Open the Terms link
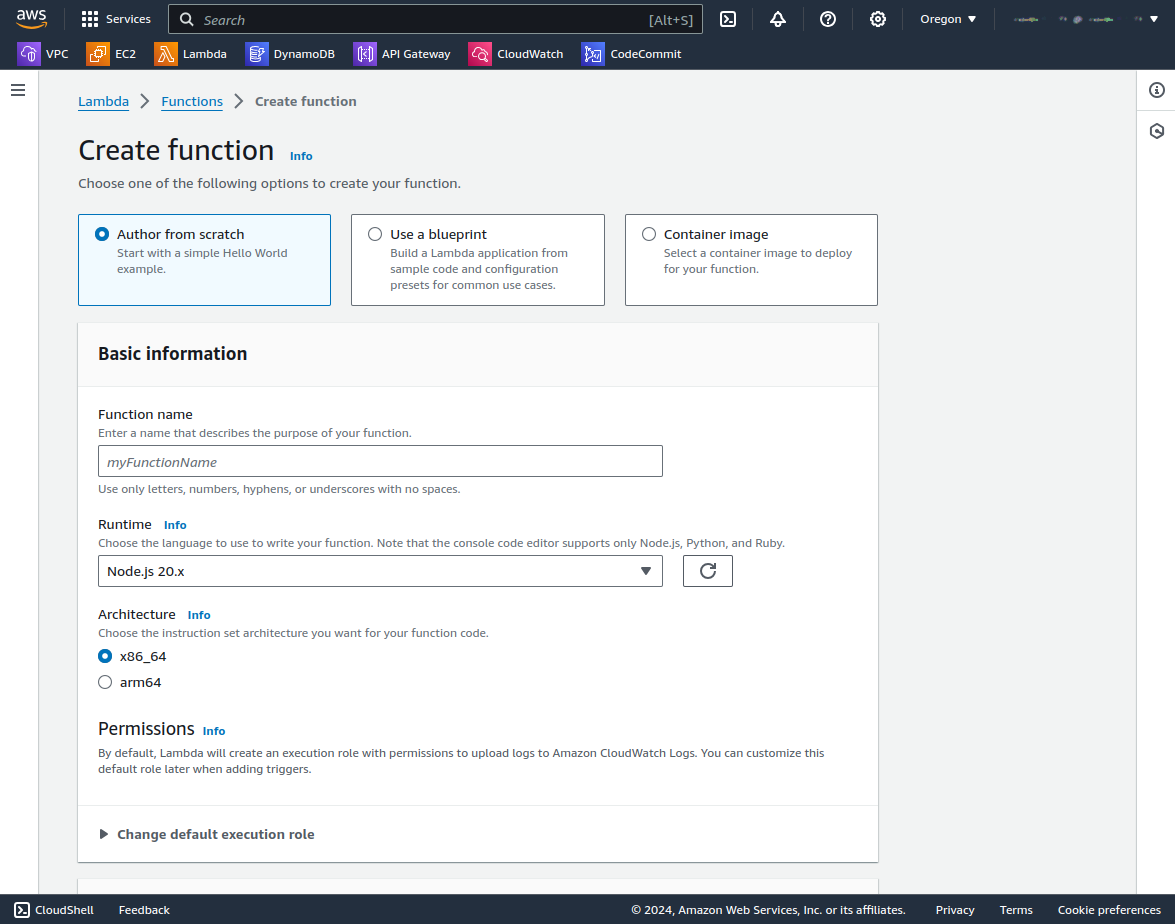Image resolution: width=1175 pixels, height=924 pixels. (1015, 910)
